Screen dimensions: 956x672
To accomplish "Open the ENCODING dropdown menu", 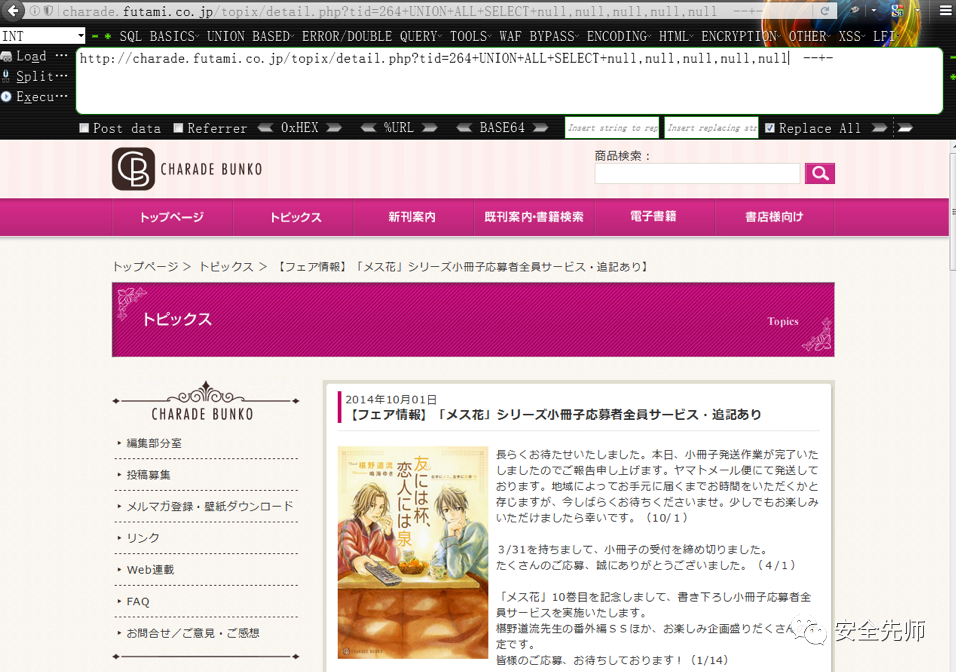I will (x=619, y=37).
